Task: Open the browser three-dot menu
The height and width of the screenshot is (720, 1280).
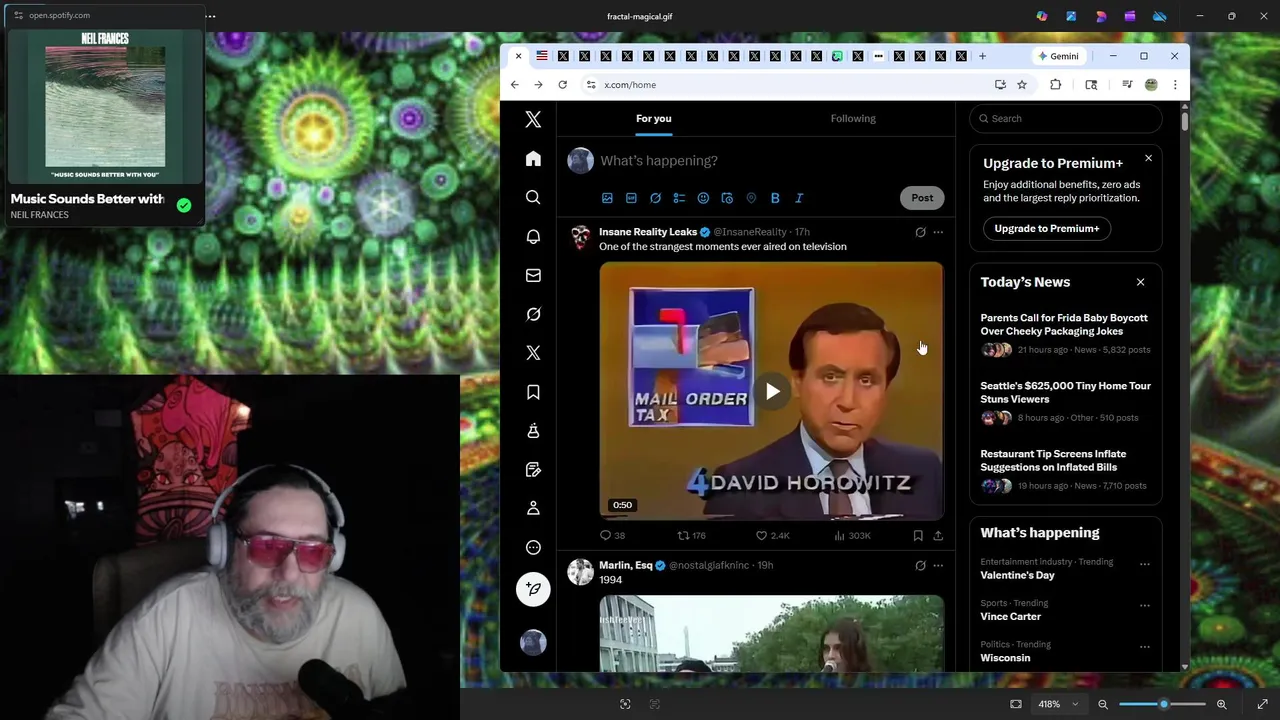Action: click(1175, 85)
